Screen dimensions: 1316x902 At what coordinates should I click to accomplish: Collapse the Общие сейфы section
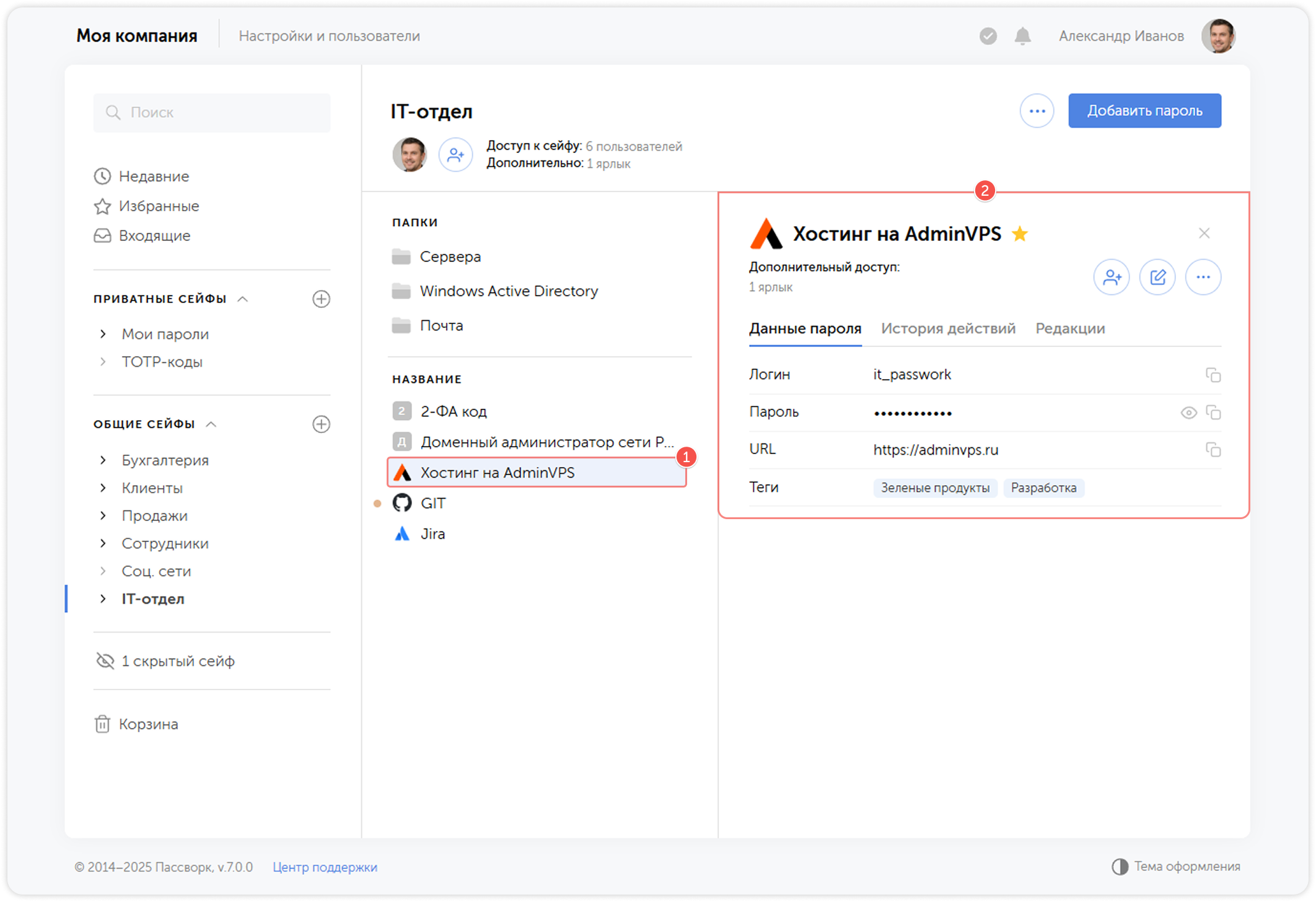pos(211,424)
